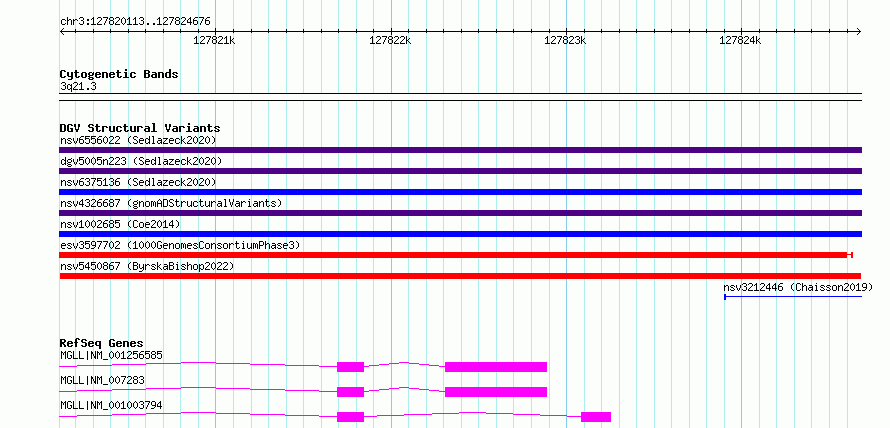Image resolution: width=890 pixels, height=428 pixels.
Task: Select the DGV Structural Variants track title
Action: pyautogui.click(x=140, y=128)
